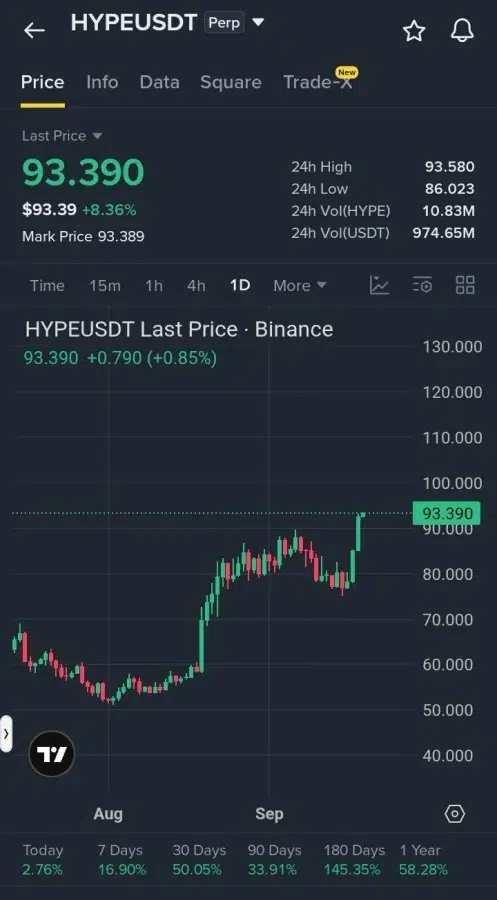Open the Trade-X tab

point(317,82)
